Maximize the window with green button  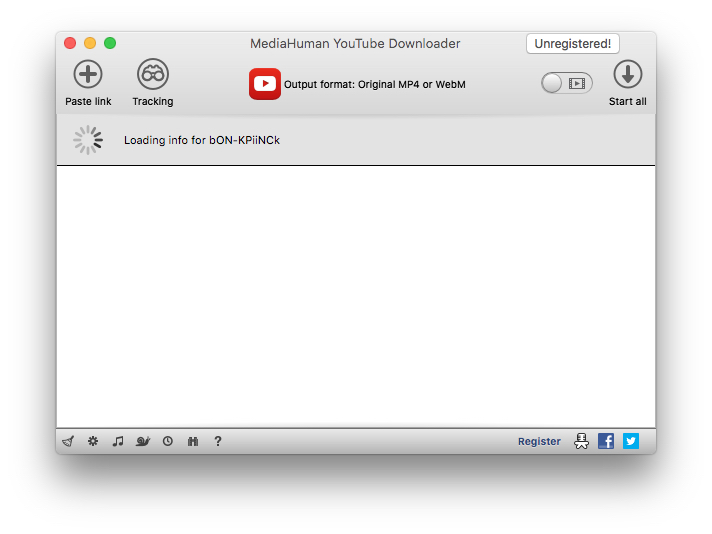pos(110,43)
